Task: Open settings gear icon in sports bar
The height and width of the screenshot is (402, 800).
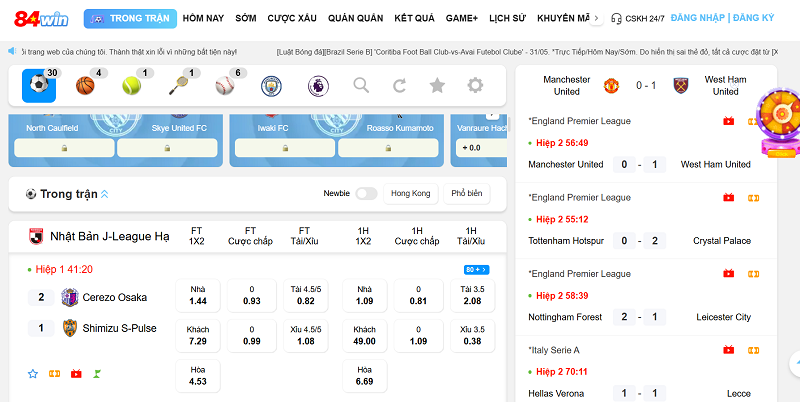Action: (x=475, y=85)
